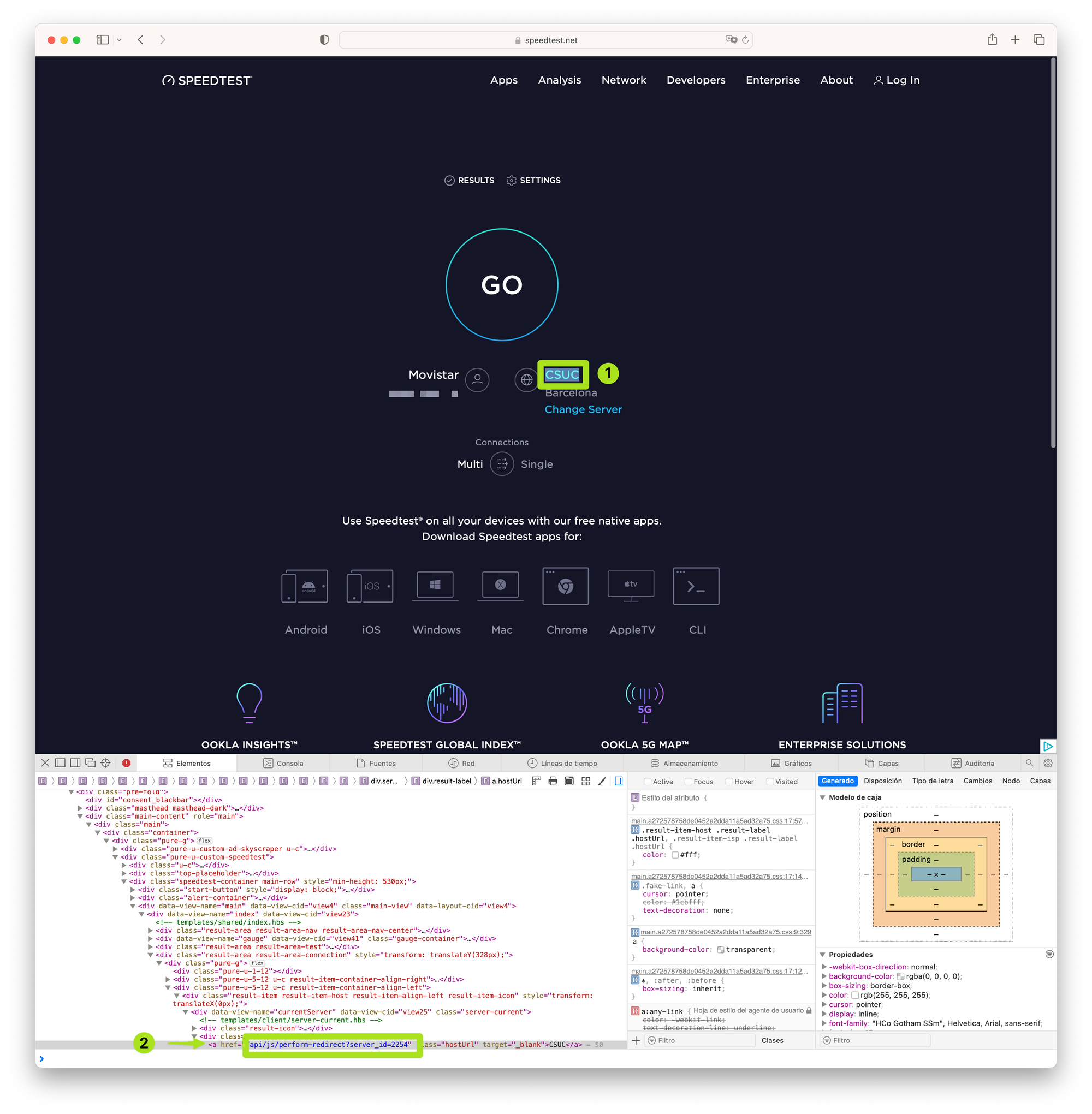Expand the font-family computed property
The width and height of the screenshot is (1092, 1114).
(824, 1023)
